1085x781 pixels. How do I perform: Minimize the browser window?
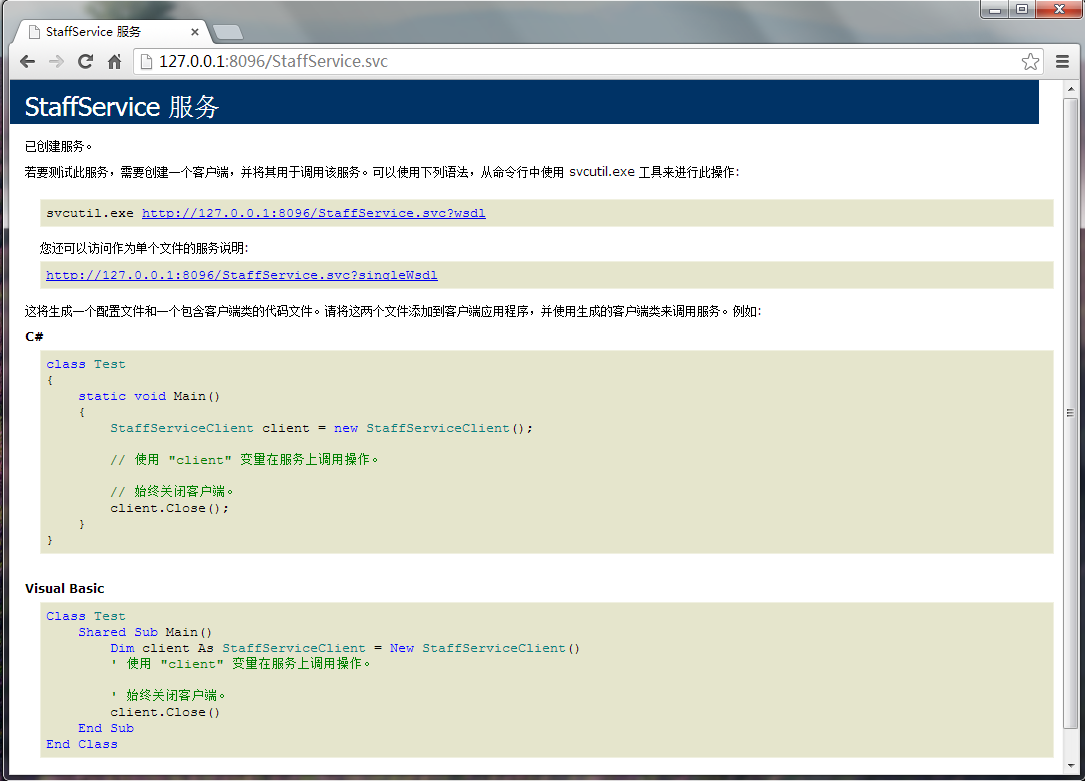pyautogui.click(x=996, y=10)
